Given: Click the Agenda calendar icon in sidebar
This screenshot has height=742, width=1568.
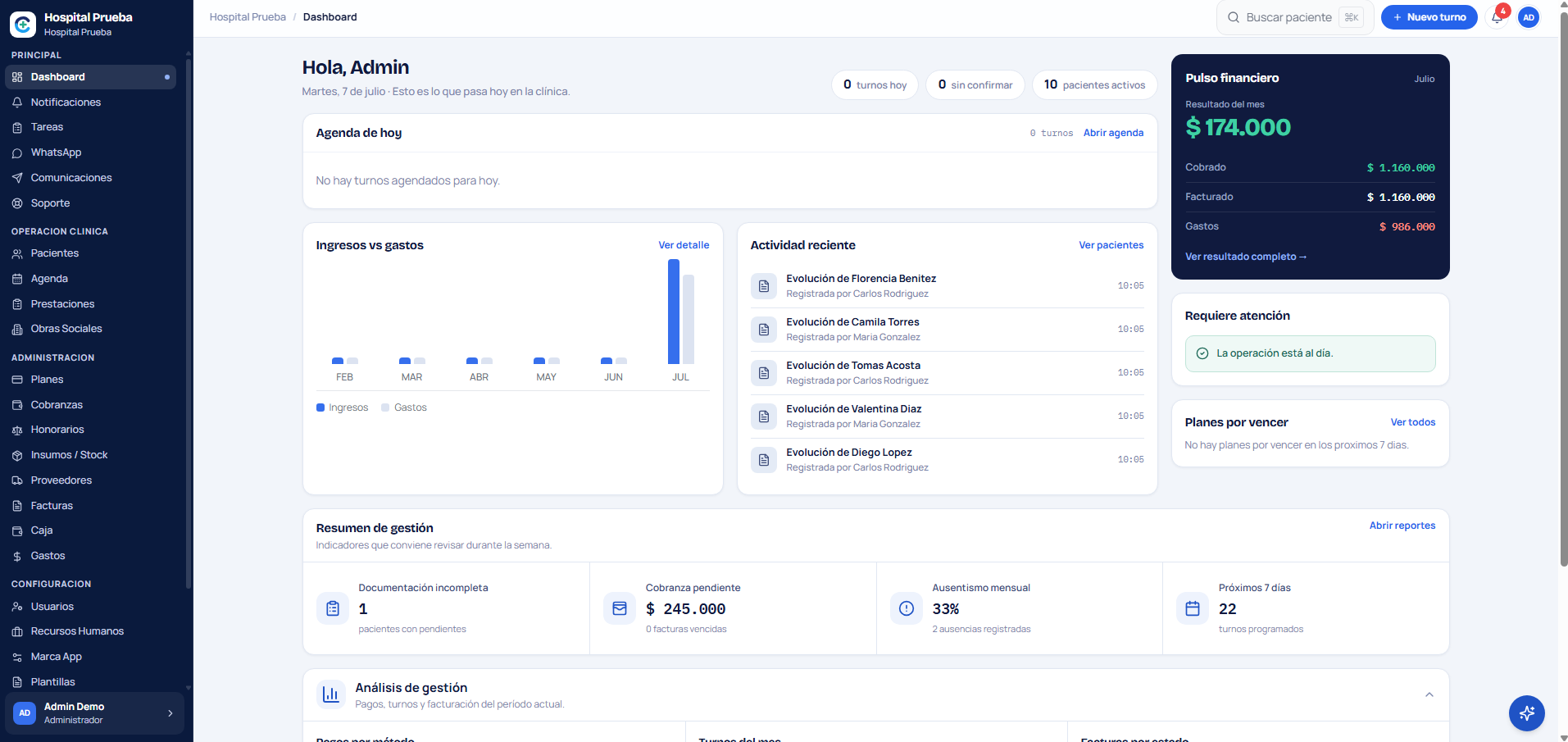Looking at the screenshot, I should tap(17, 279).
